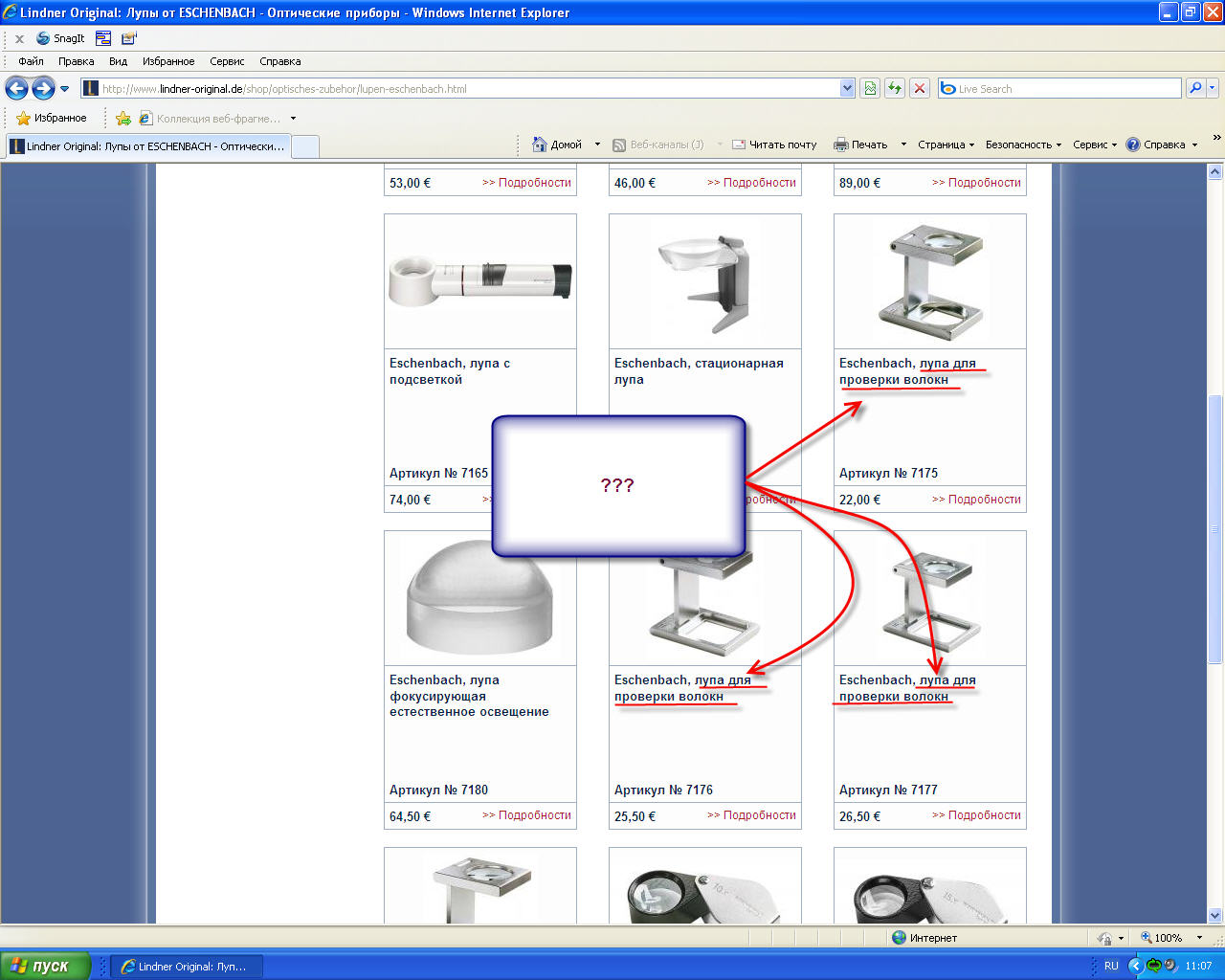The height and width of the screenshot is (980, 1225).
Task: Open the Файл menu
Action: pos(31,61)
